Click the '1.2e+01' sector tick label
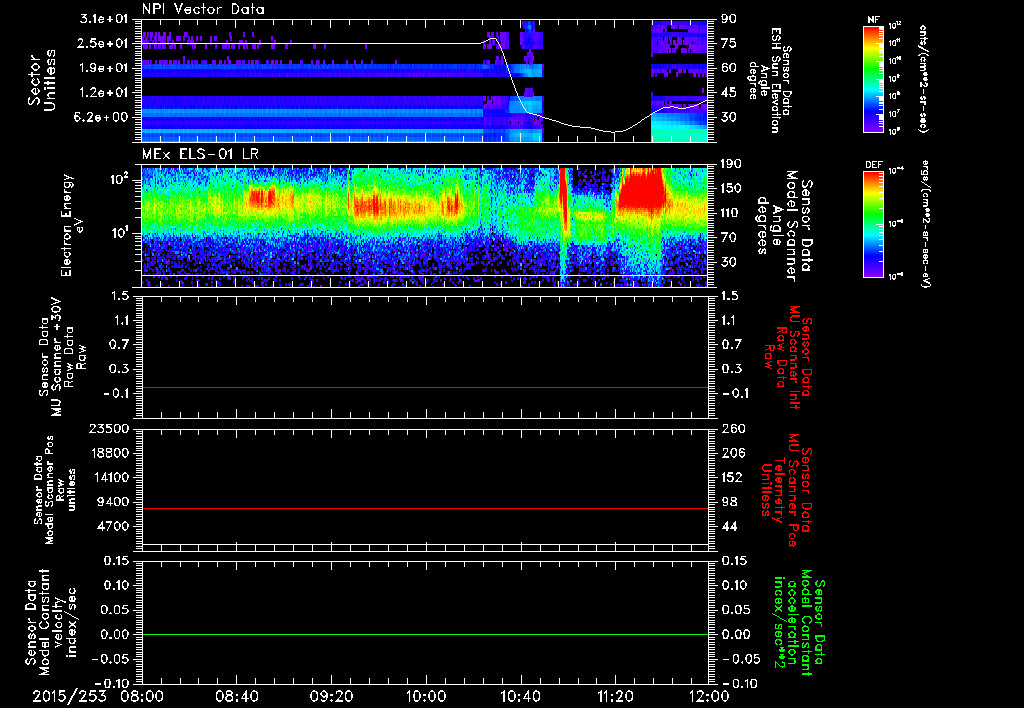 [x=105, y=93]
